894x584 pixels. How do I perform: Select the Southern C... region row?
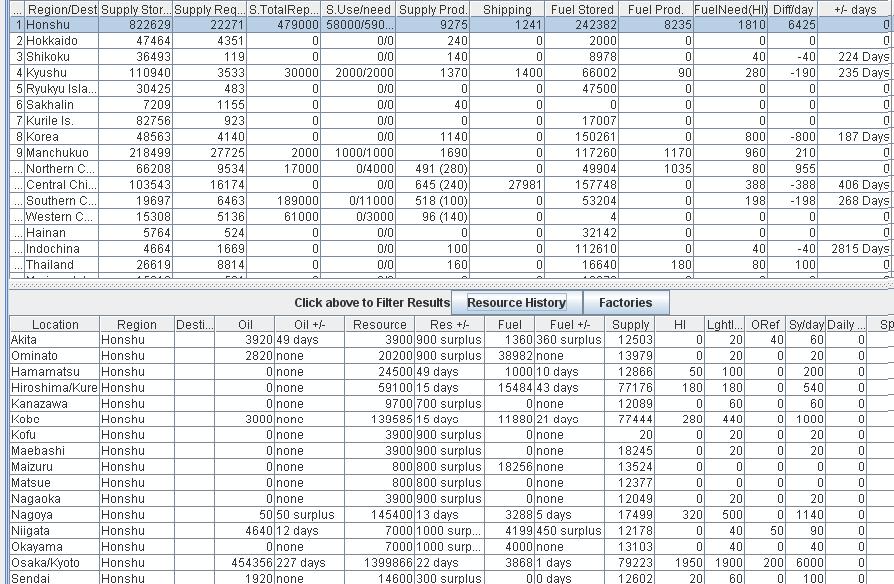point(450,200)
